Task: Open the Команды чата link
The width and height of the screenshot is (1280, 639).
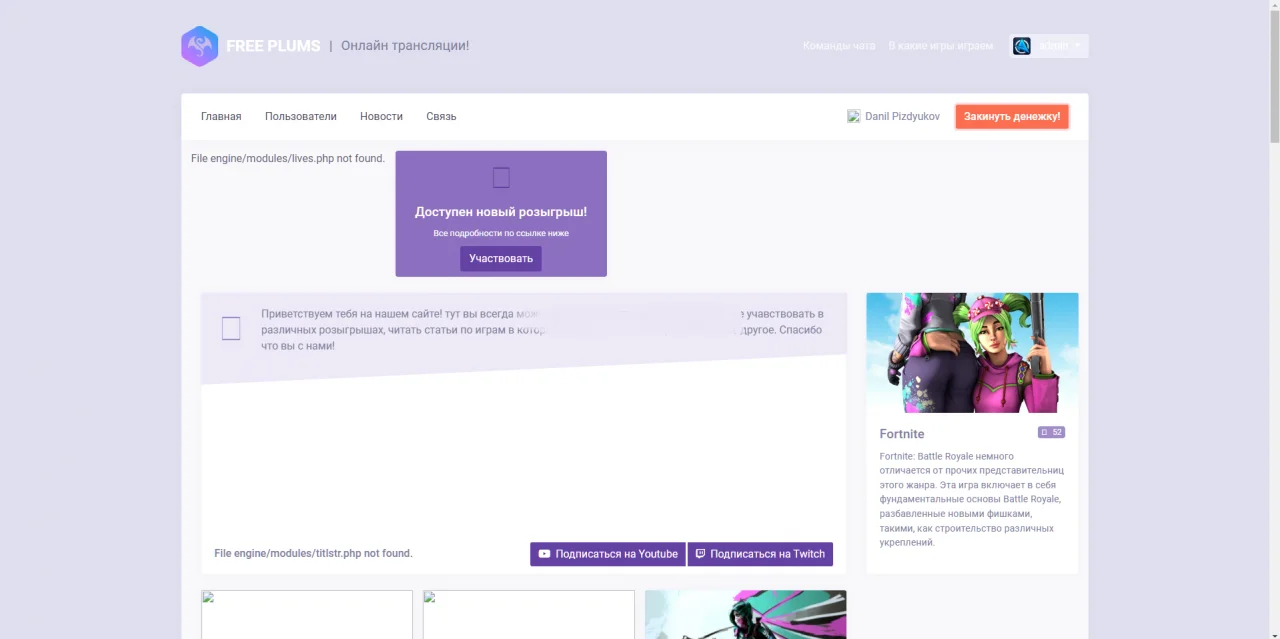Action: tap(839, 46)
